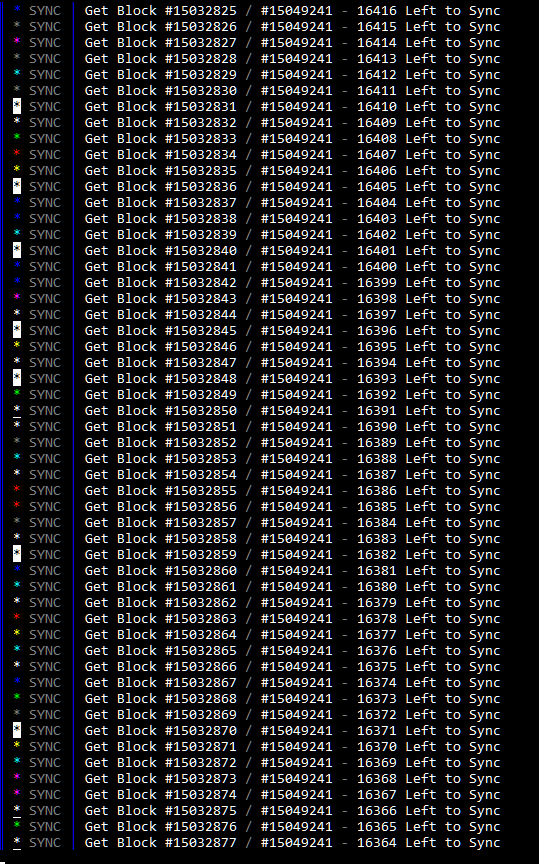Click the magenta asterisk on row #15032843
Screen dimensions: 539x864
17,296
